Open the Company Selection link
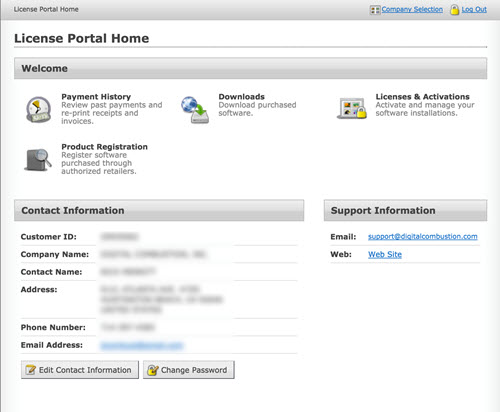Screen dimensions: 500x412 pyautogui.click(x=412, y=9)
